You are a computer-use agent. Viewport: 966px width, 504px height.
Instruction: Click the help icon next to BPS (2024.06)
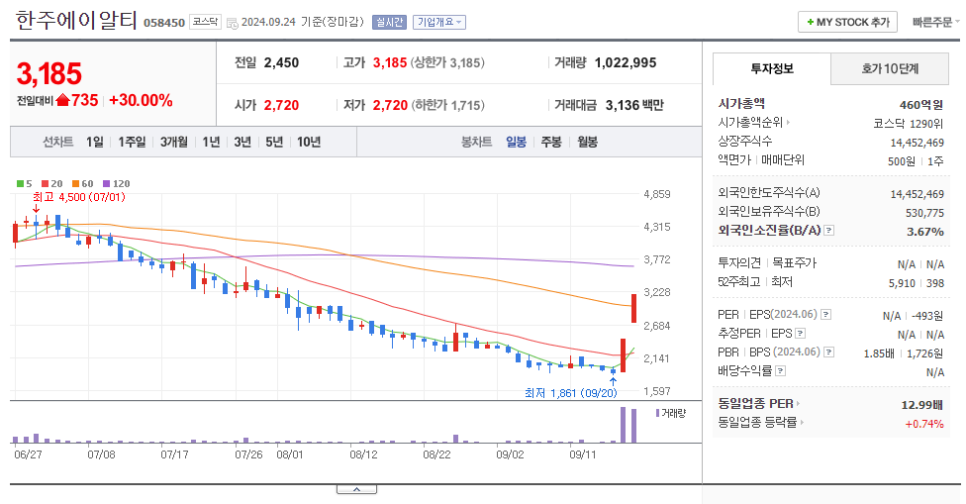click(x=829, y=352)
